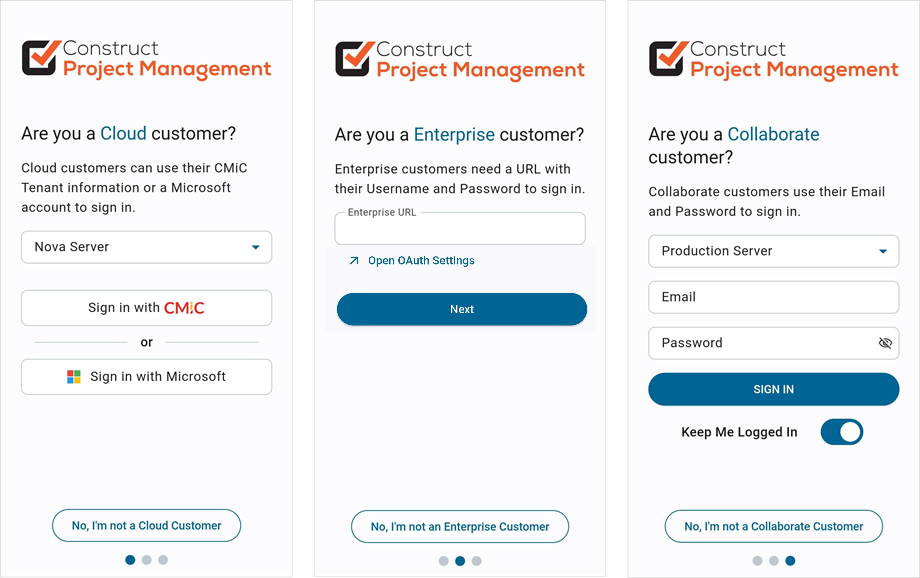Select the first page dot on Enterprise screen
Screen dimensions: 920x578
(x=444, y=561)
